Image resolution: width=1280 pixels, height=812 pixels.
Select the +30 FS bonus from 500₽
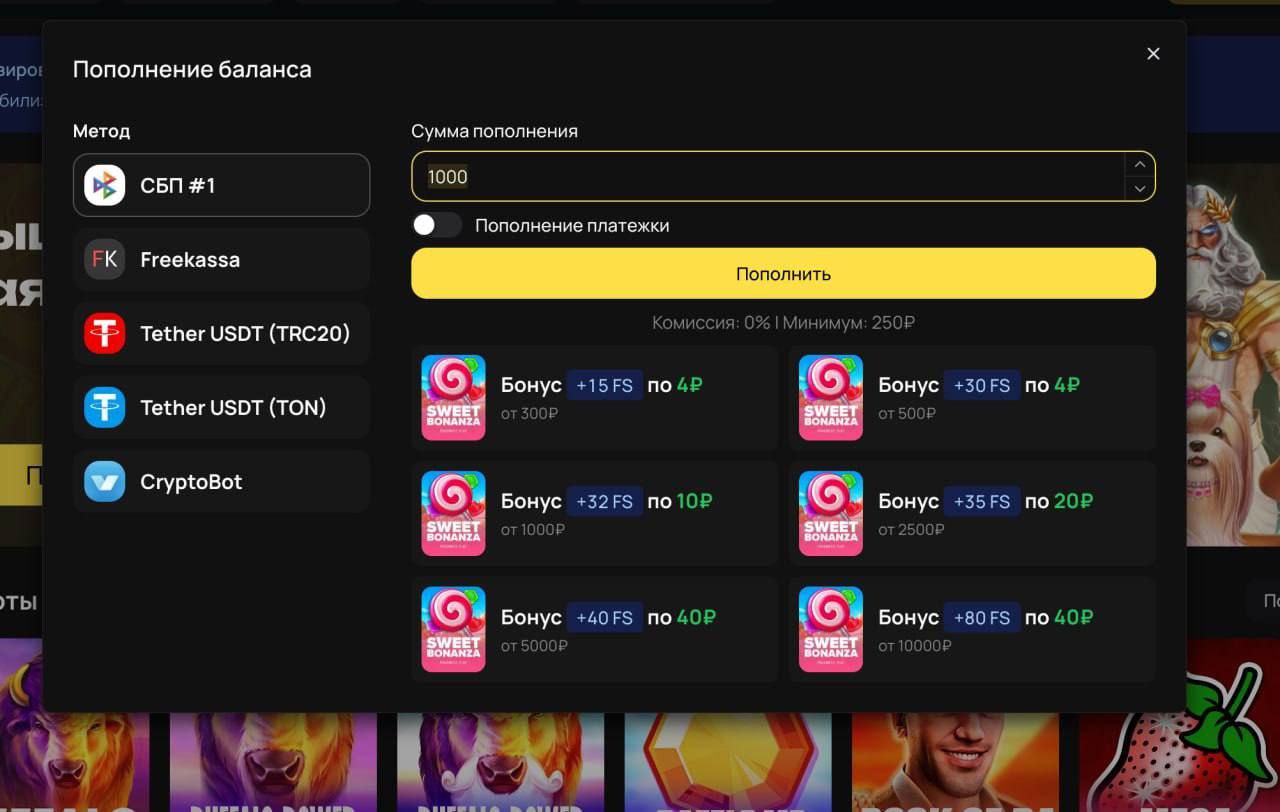coord(972,397)
